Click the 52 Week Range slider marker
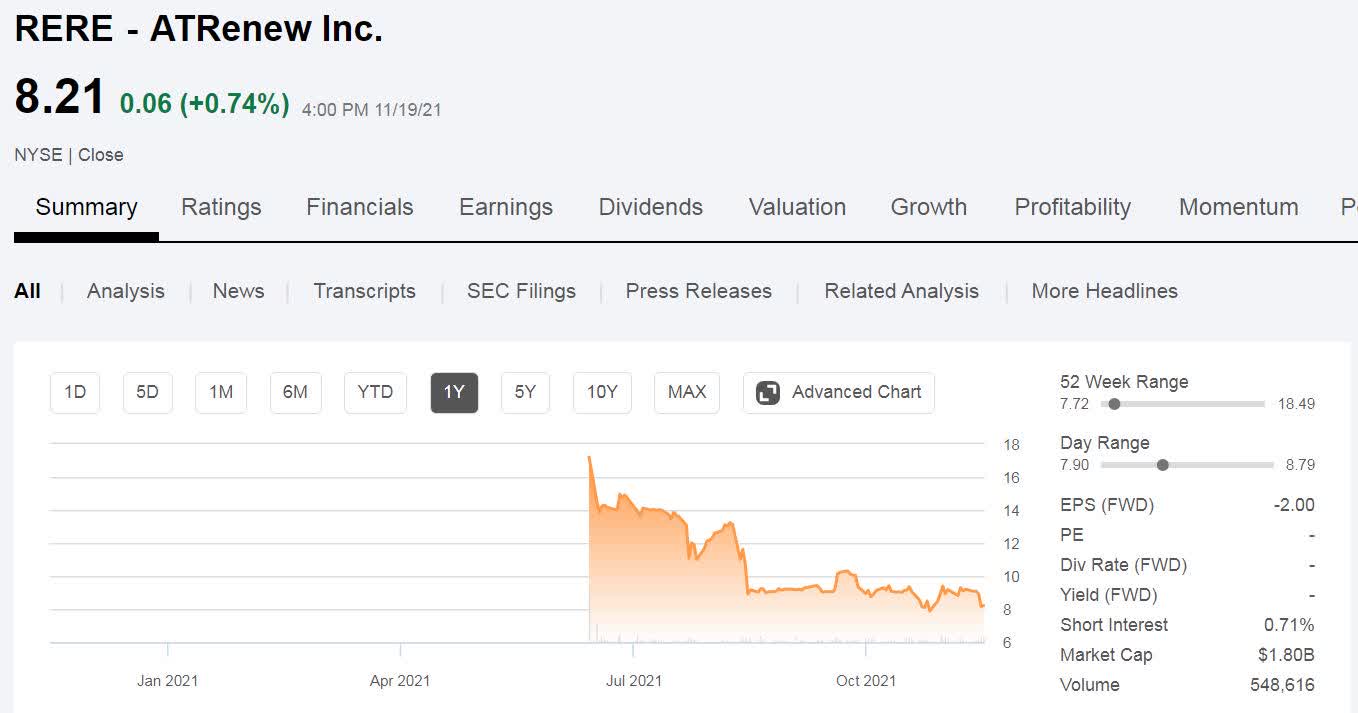The width and height of the screenshot is (1358, 713). [x=1114, y=404]
